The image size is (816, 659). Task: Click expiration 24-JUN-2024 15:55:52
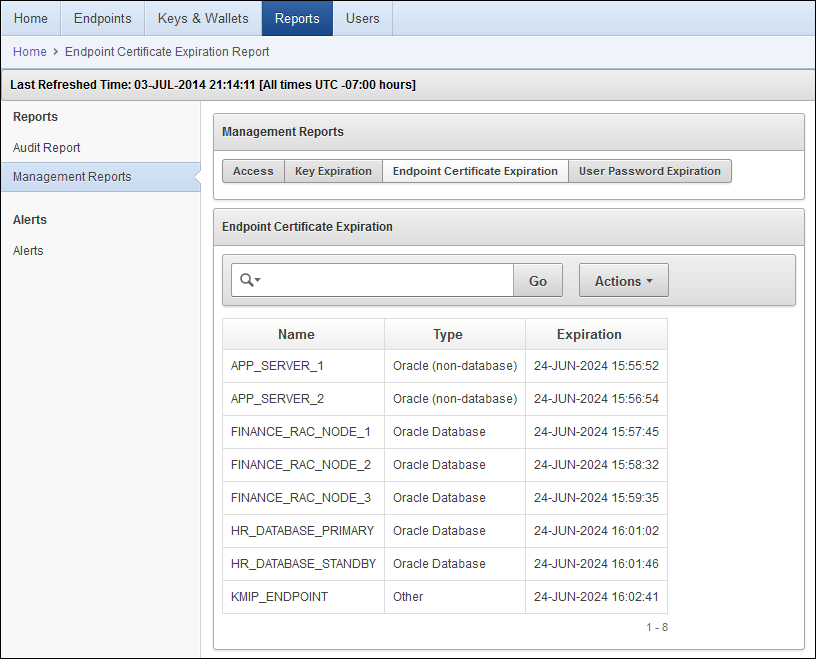pyautogui.click(x=596, y=366)
